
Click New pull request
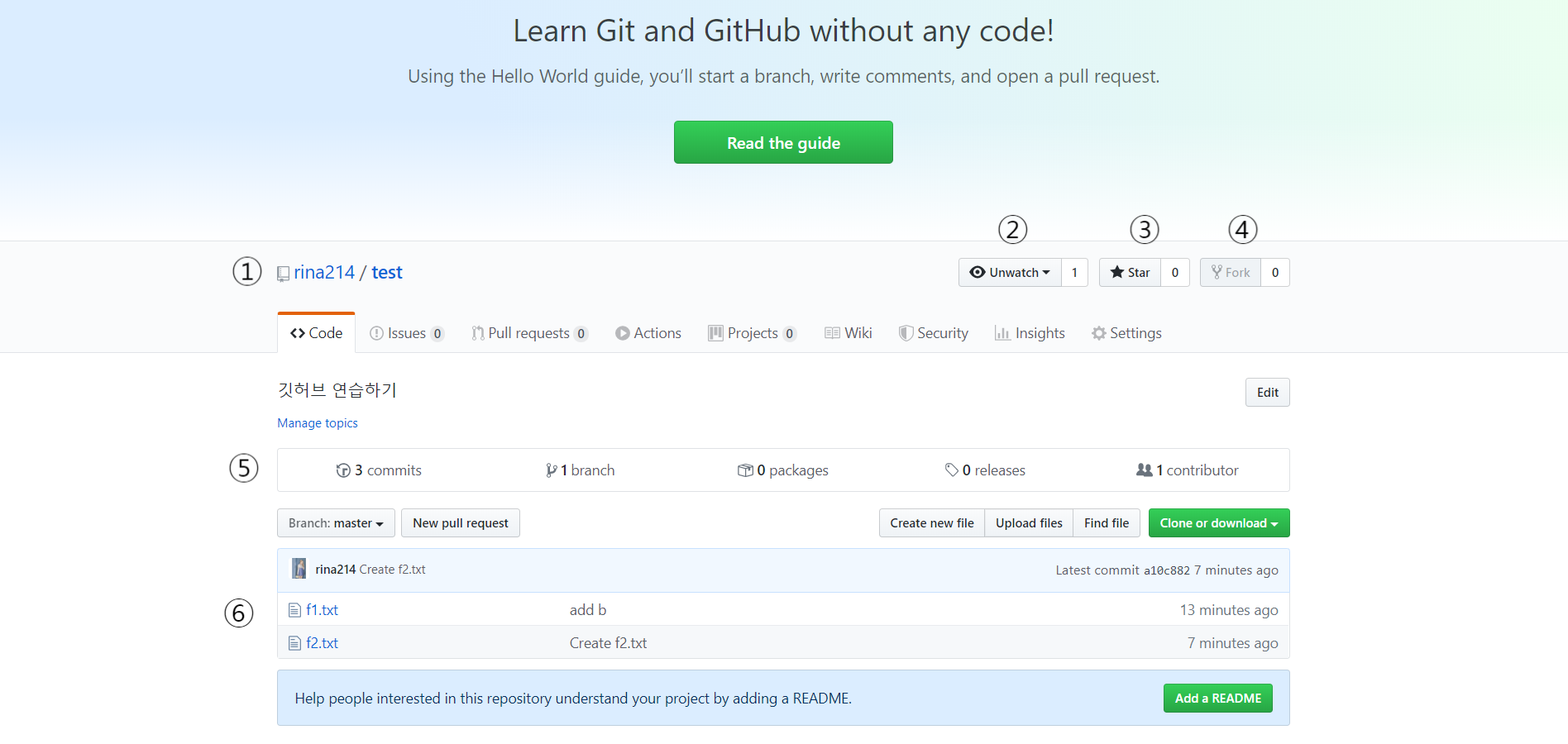[x=461, y=523]
